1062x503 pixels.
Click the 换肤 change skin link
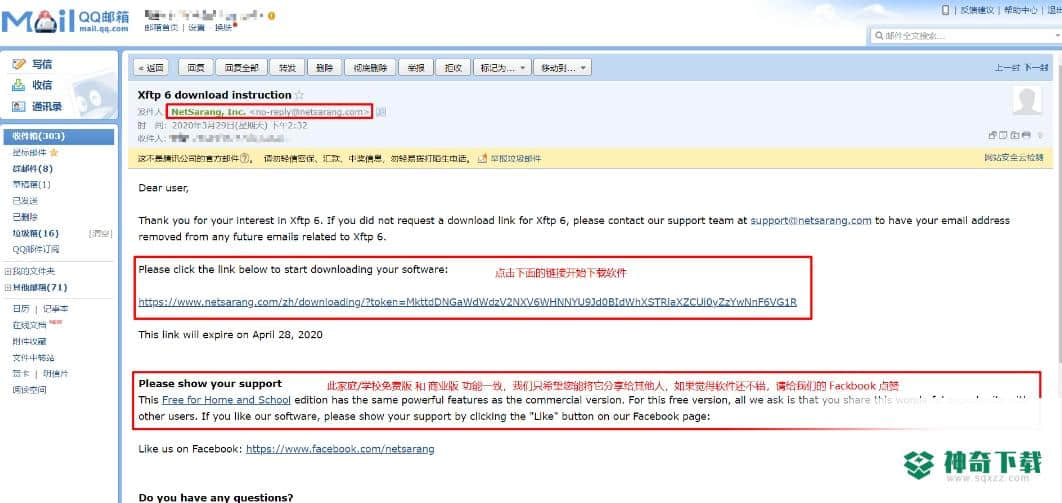[x=222, y=28]
